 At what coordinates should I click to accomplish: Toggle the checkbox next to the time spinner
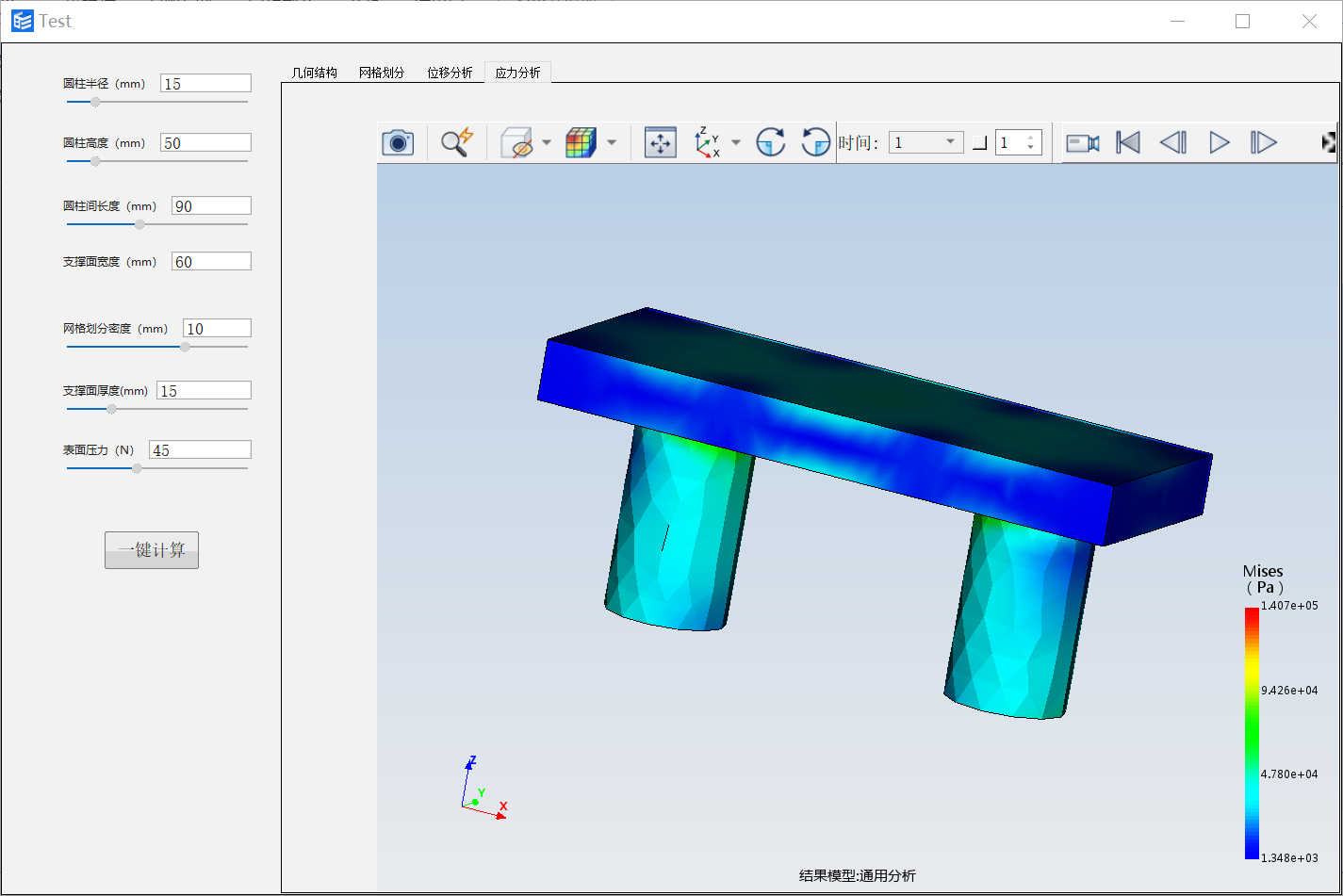(980, 143)
